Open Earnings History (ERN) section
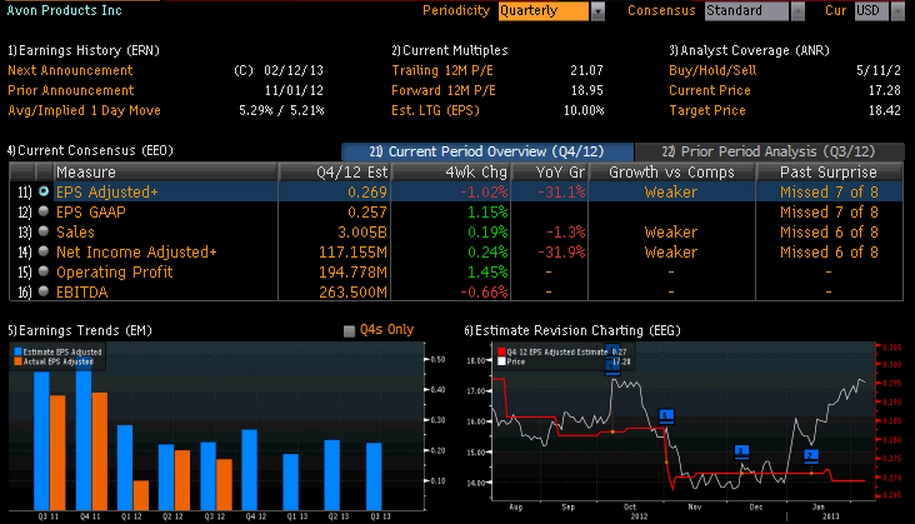This screenshot has height=524, width=915. pos(83,51)
